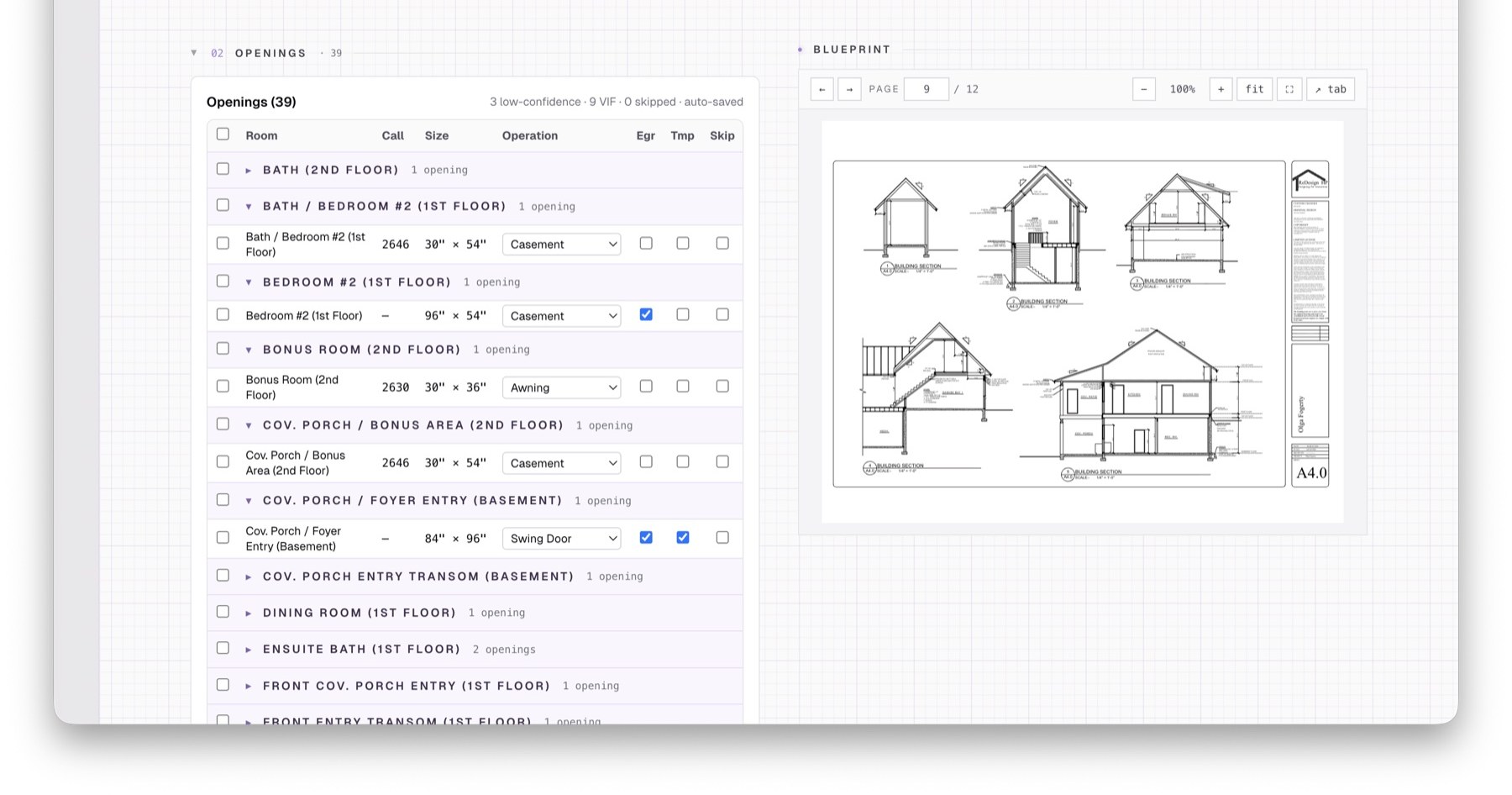Open Awning operation dropdown for Bonus Room

pos(561,387)
